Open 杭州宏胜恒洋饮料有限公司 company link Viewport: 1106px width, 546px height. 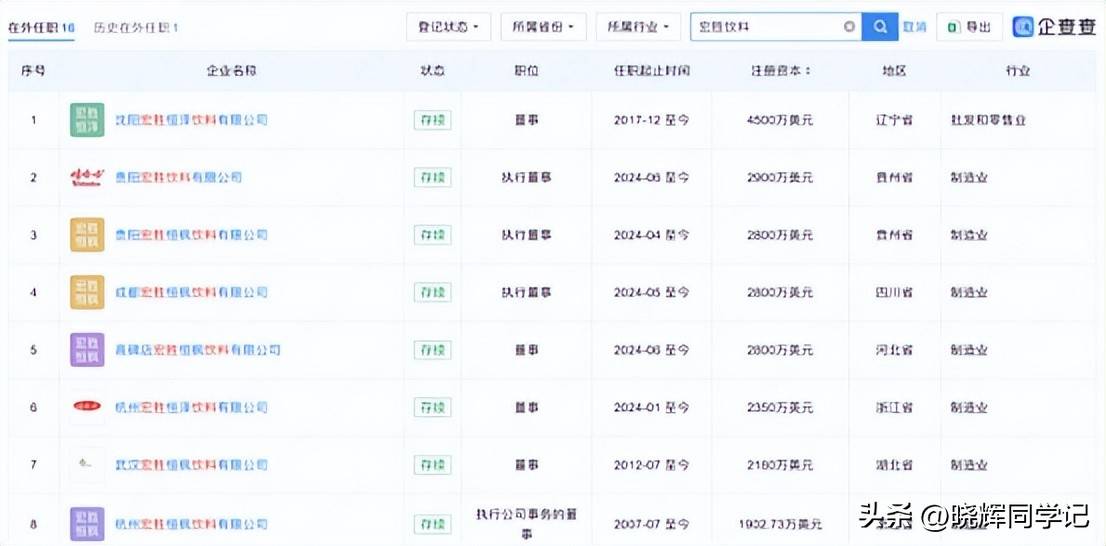point(191,407)
